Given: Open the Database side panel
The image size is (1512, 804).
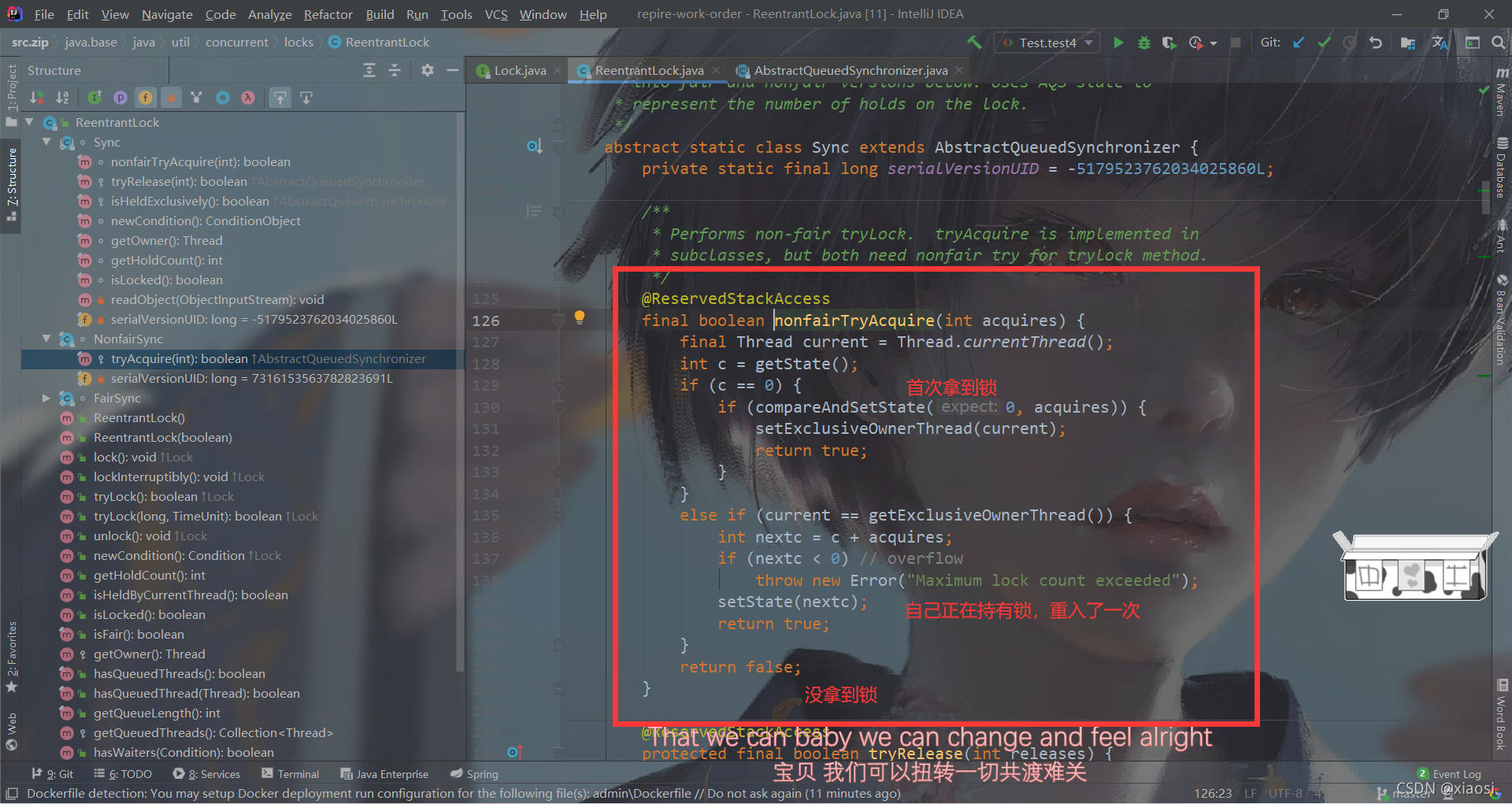Looking at the screenshot, I should [x=1502, y=169].
